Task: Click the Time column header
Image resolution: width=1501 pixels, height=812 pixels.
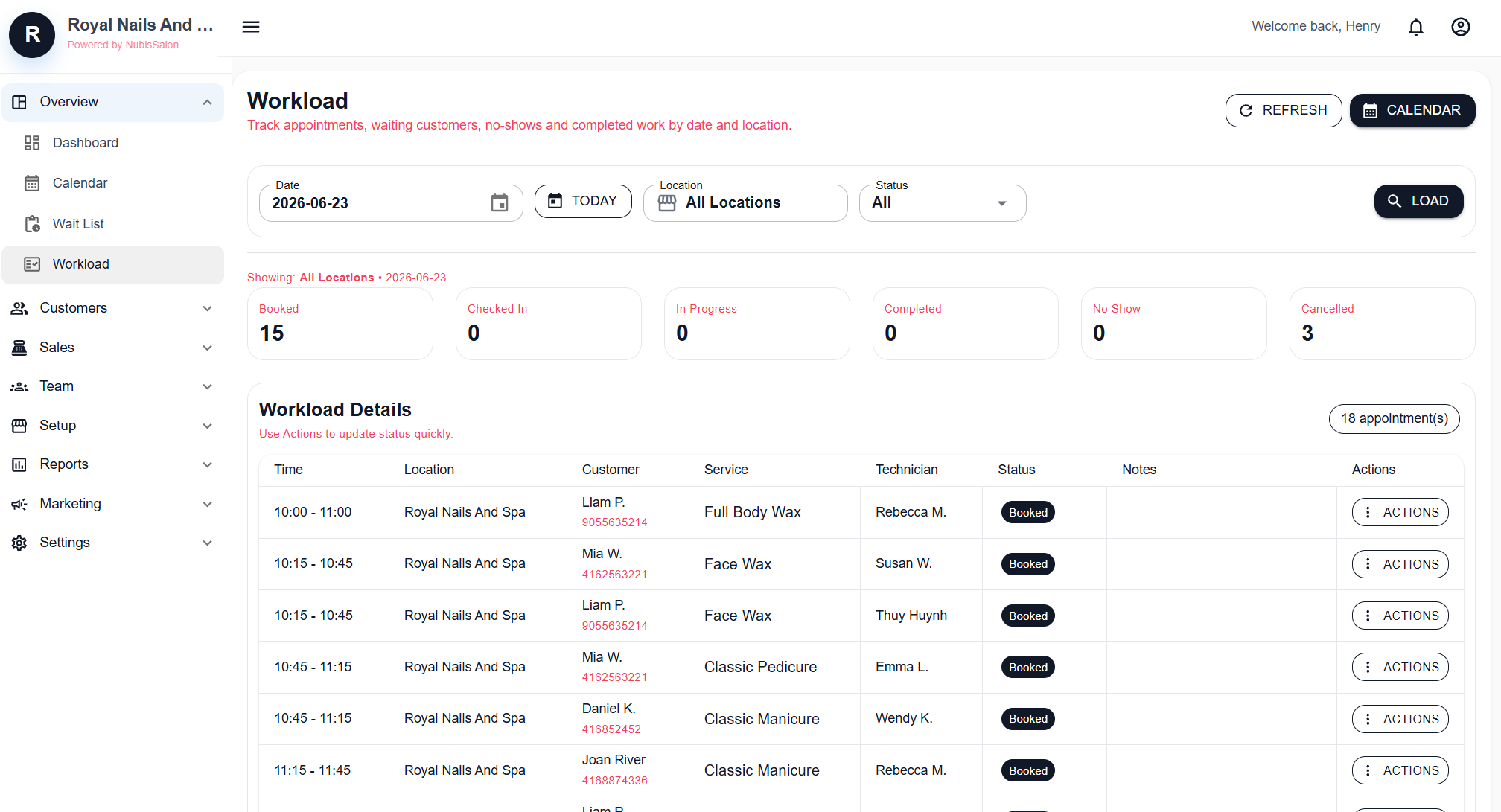Action: click(288, 470)
